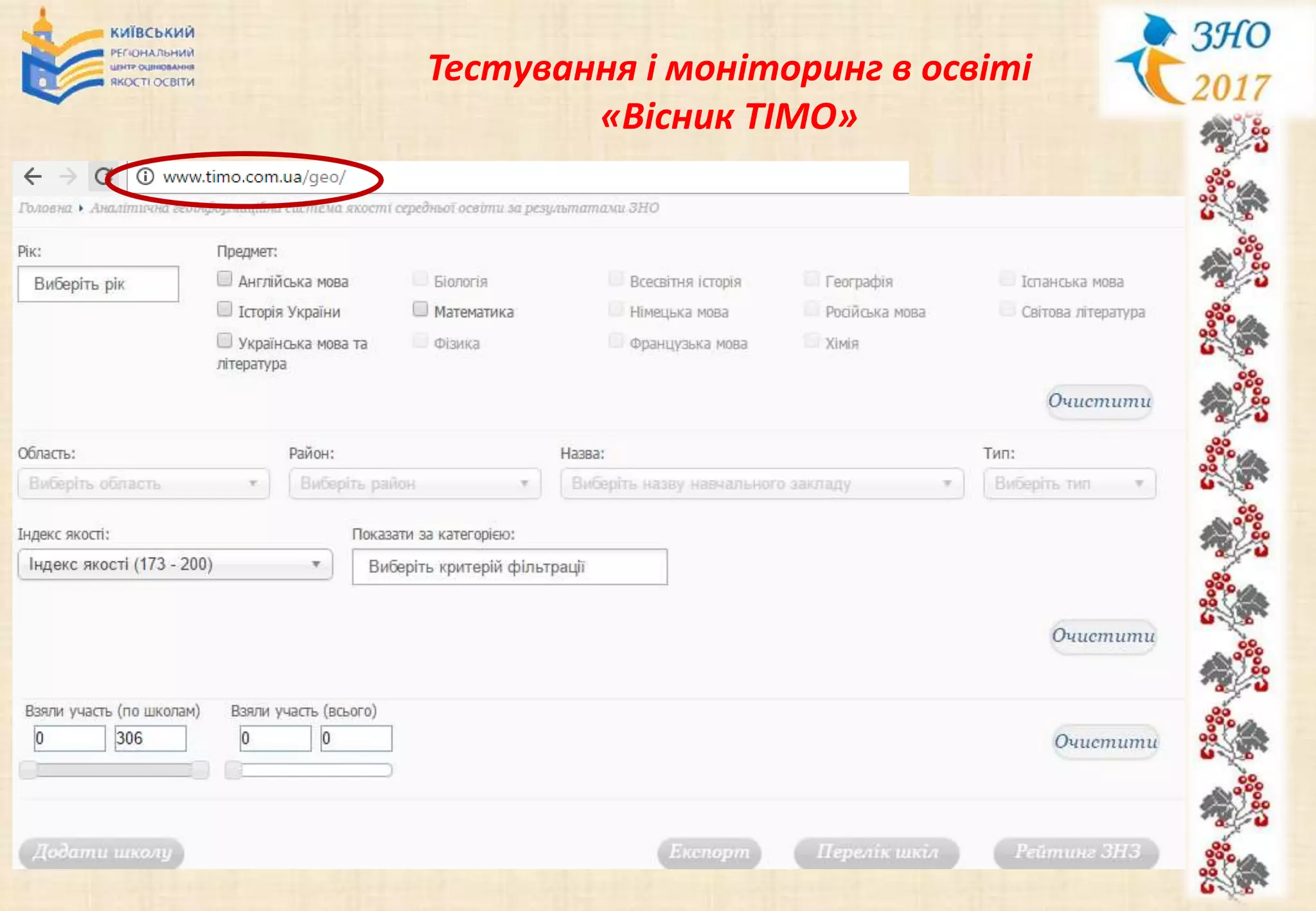Click left handle of по школам slider
Screen dimensions: 1316x911
tap(28, 770)
